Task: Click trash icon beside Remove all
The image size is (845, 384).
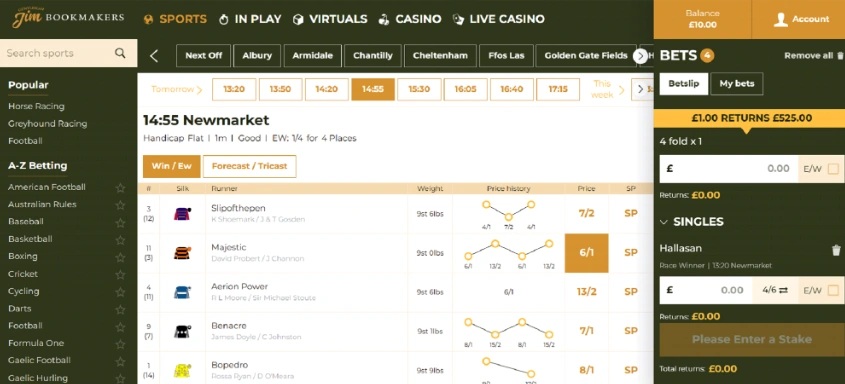Action: pyautogui.click(x=840, y=55)
